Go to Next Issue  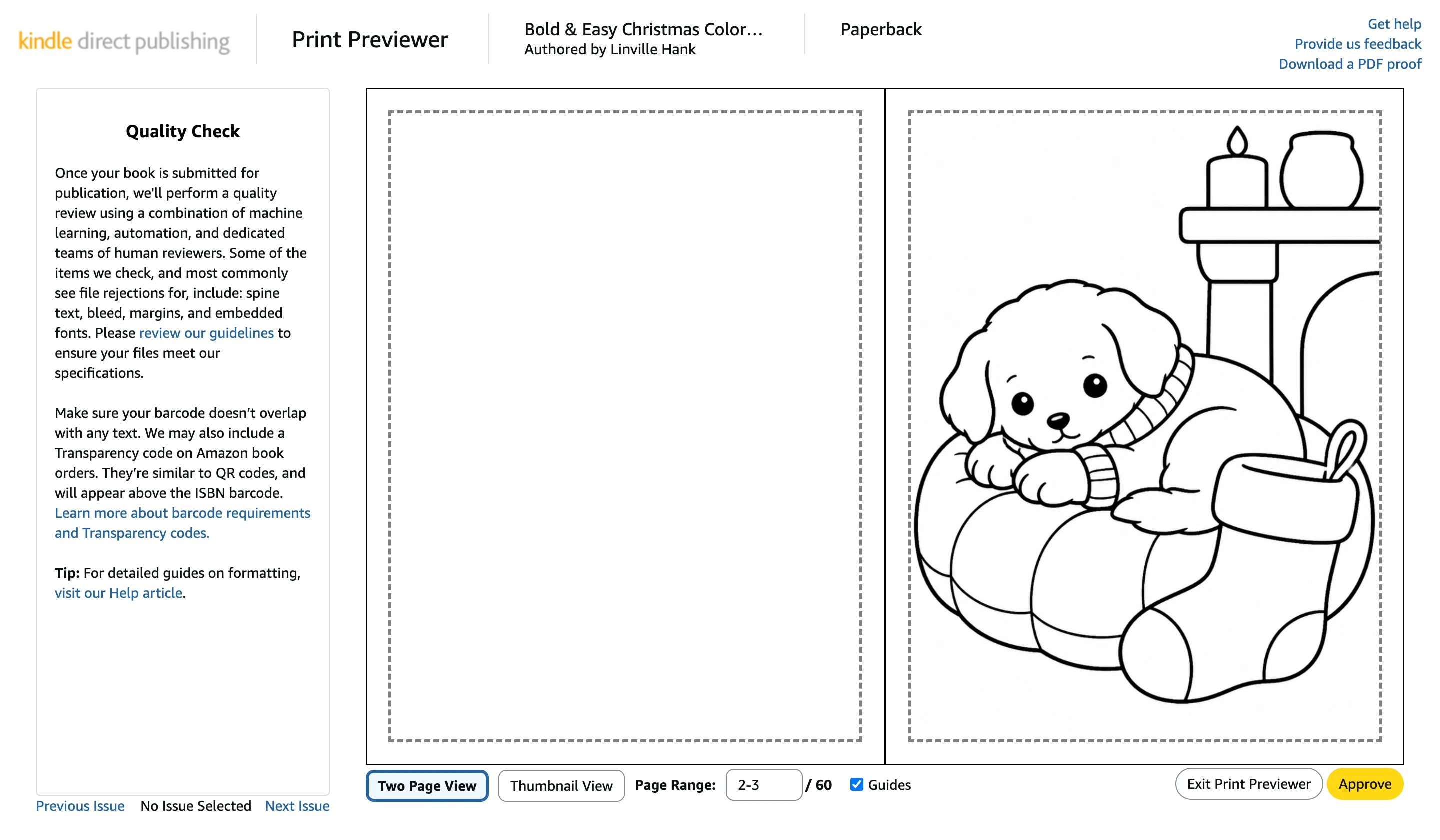pos(297,806)
